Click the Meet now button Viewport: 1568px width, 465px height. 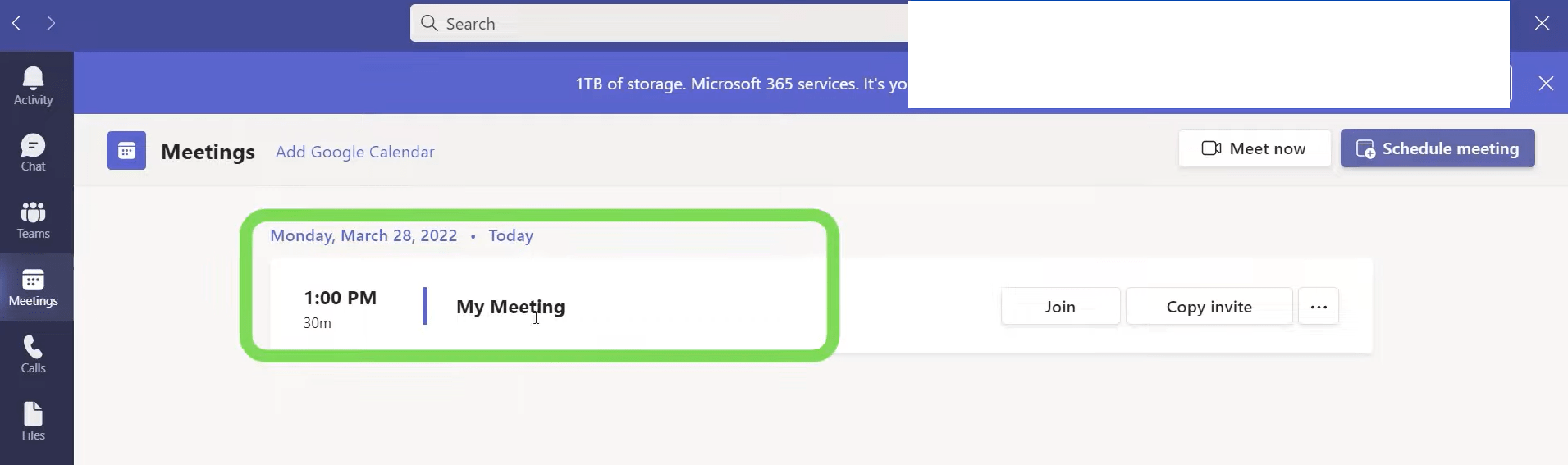[1255, 148]
